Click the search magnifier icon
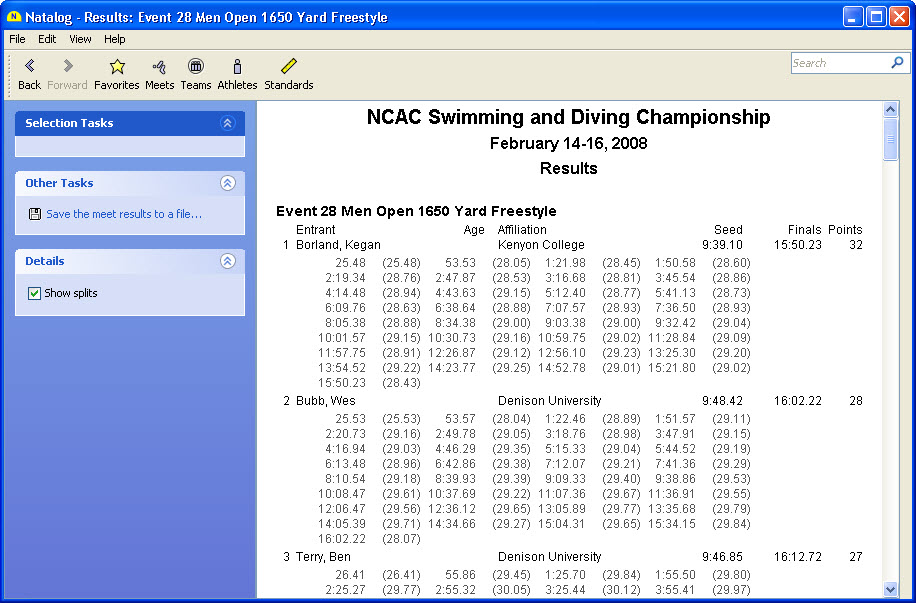Viewport: 916px width, 603px height. pos(897,63)
